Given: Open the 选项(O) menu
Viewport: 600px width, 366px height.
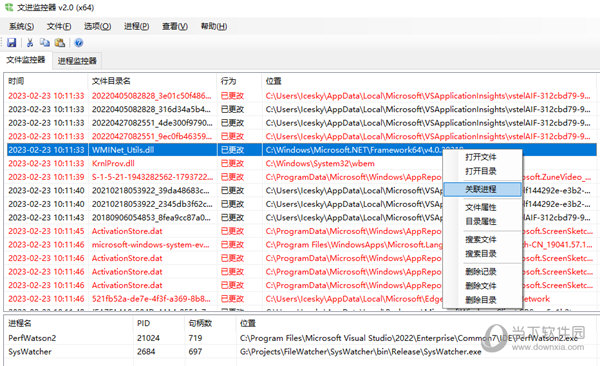Looking at the screenshot, I should click(x=98, y=26).
